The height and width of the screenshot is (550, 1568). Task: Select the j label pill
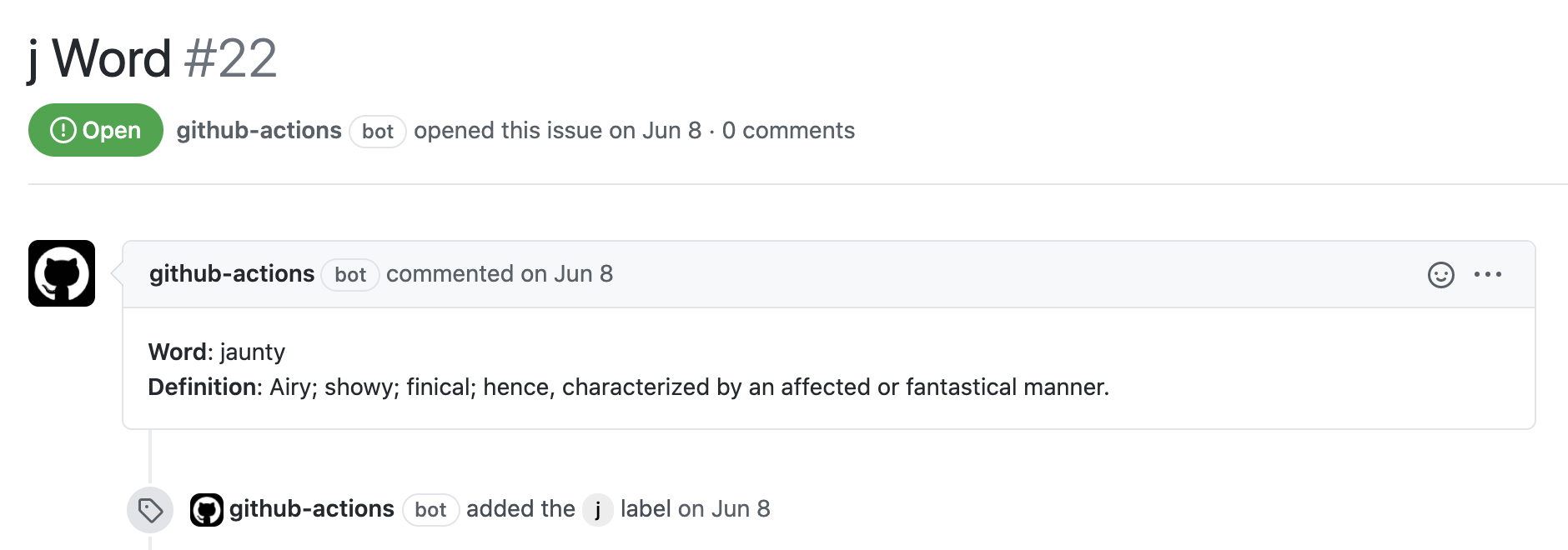point(597,508)
